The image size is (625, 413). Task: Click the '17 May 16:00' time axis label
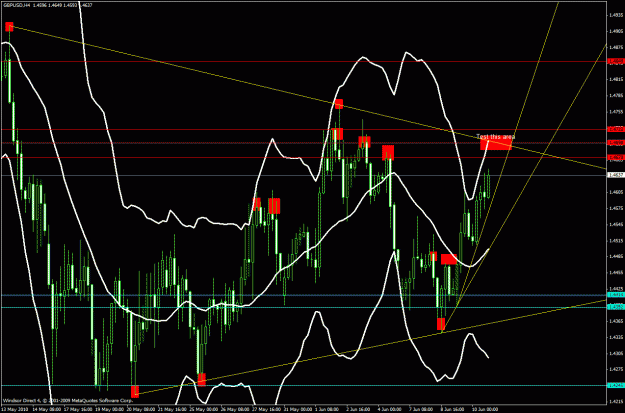coord(76,409)
